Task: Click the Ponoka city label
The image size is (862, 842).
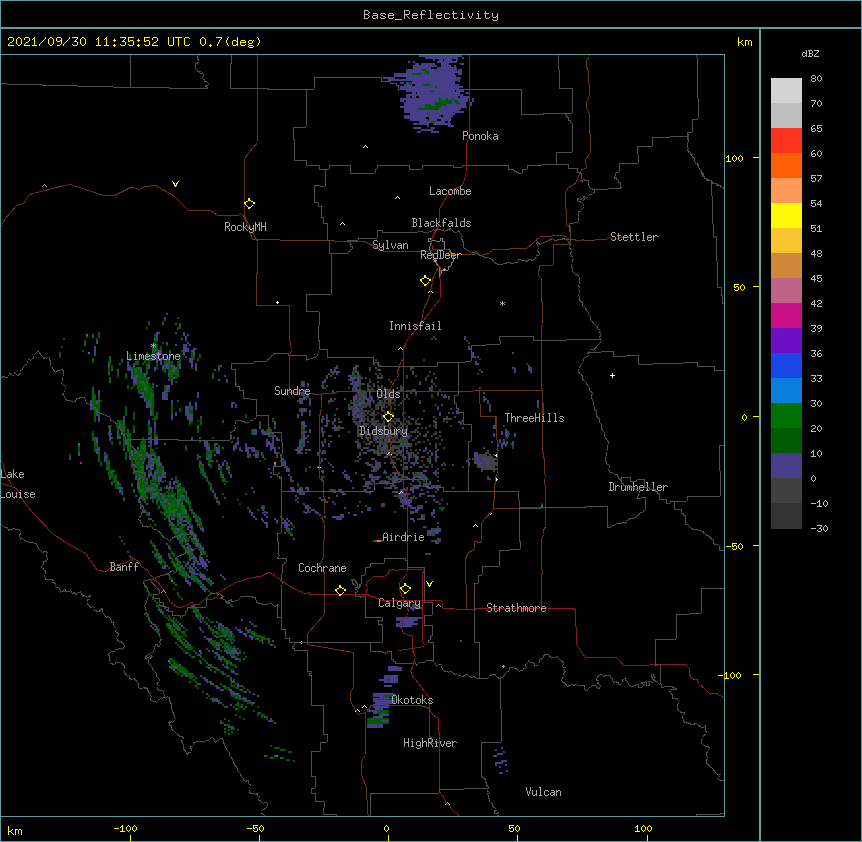Action: point(480,136)
